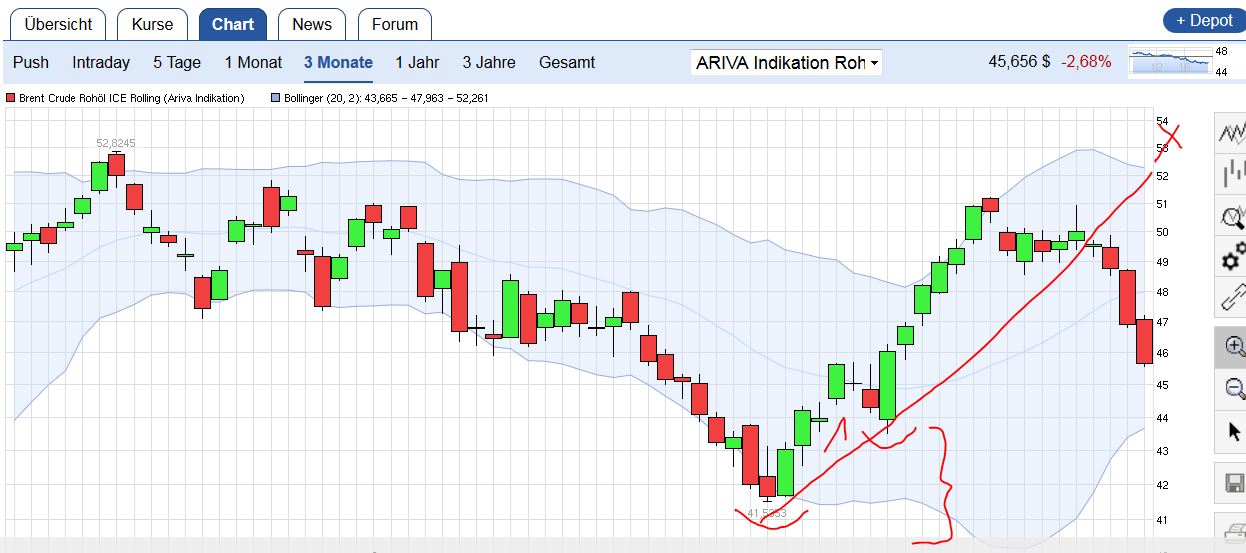Viewport: 1246px width, 553px height.
Task: Show the 1 Jahr time range
Action: pyautogui.click(x=417, y=62)
